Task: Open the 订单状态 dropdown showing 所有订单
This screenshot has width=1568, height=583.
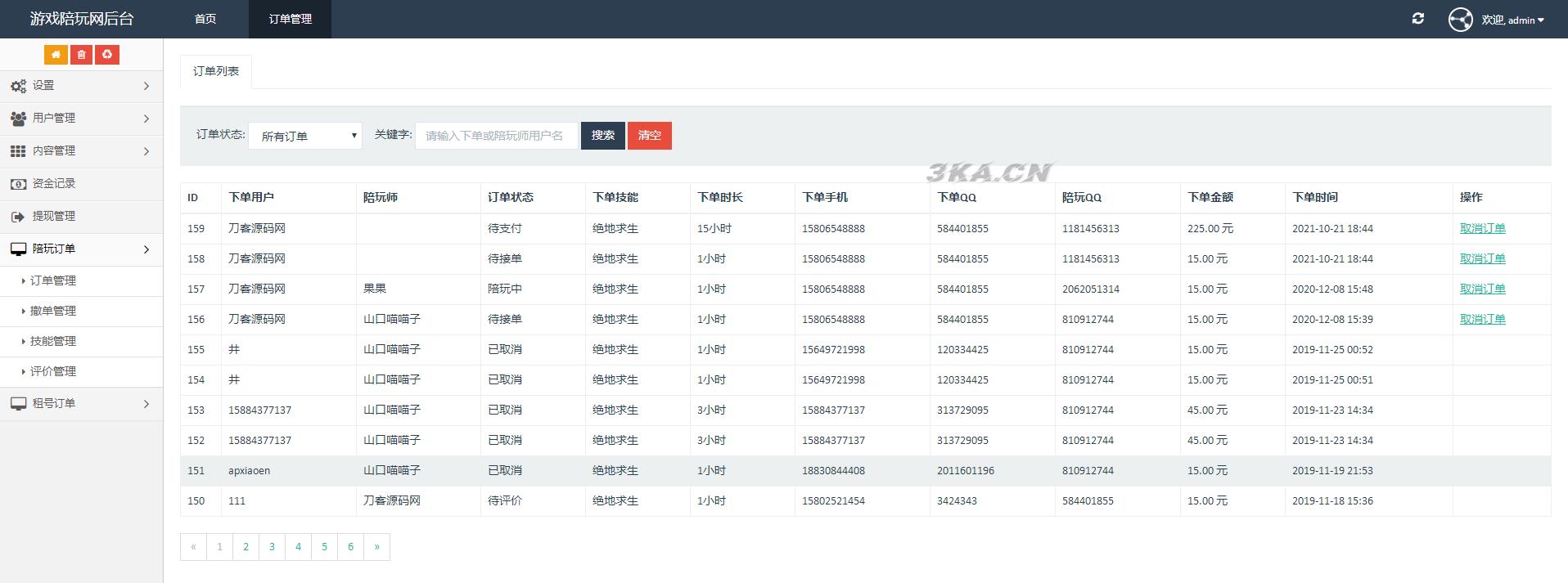Action: (x=305, y=136)
